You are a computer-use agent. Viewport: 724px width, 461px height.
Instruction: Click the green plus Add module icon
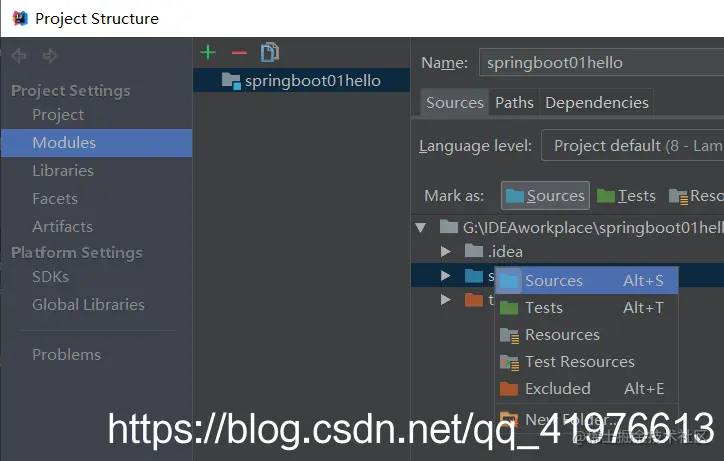[x=208, y=52]
